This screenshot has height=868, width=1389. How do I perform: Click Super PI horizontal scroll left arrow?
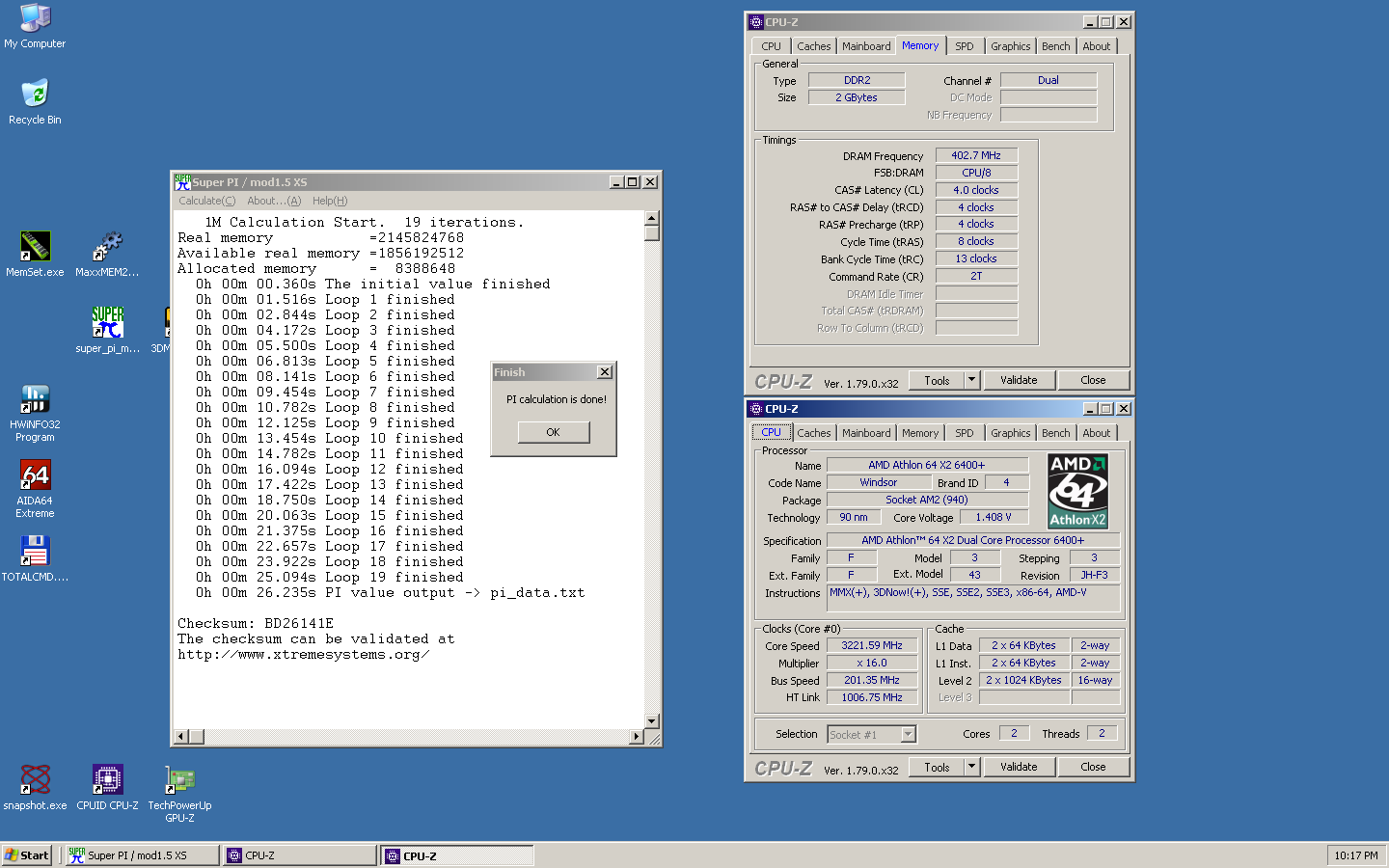tap(180, 737)
